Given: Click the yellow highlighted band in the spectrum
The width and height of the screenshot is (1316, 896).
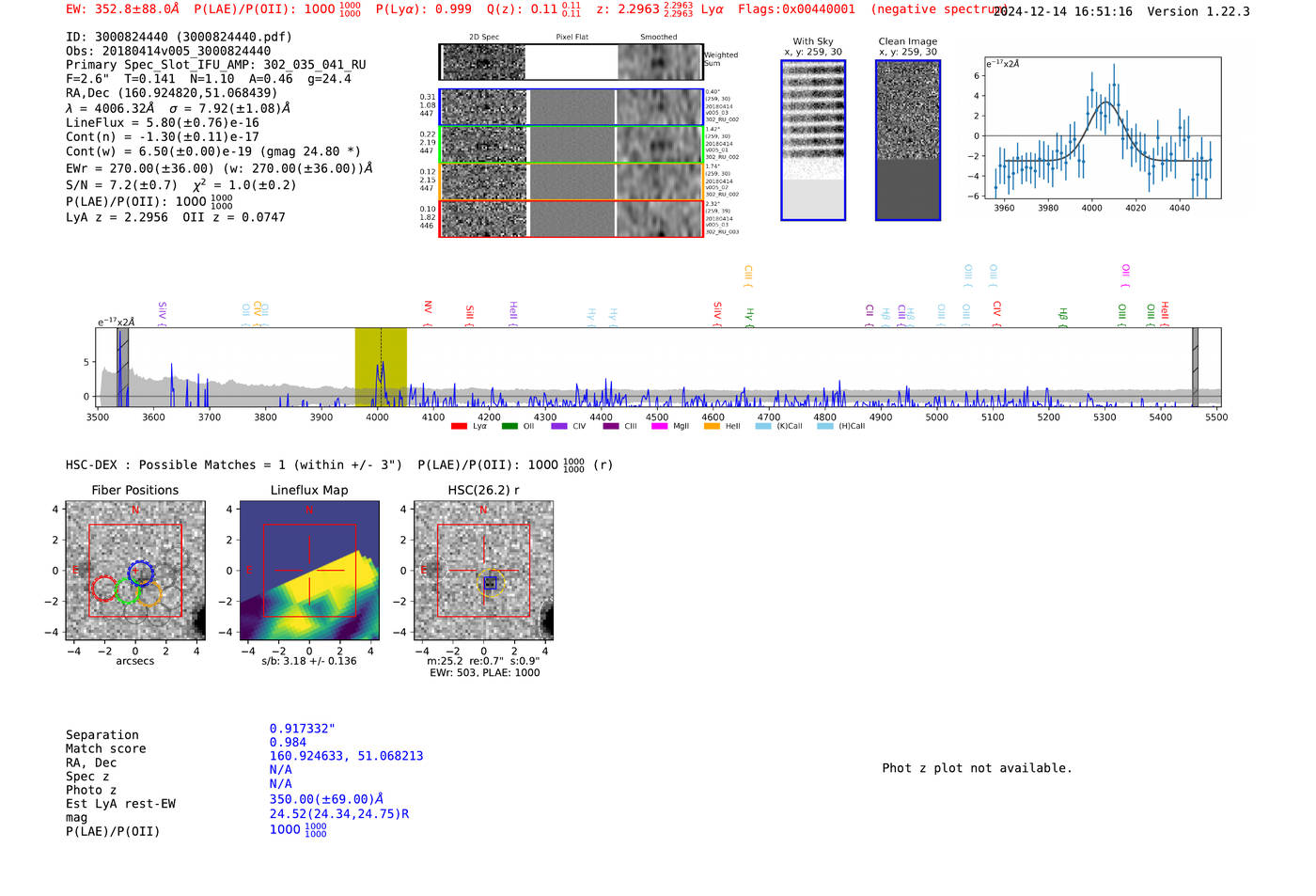Looking at the screenshot, I should [381, 368].
